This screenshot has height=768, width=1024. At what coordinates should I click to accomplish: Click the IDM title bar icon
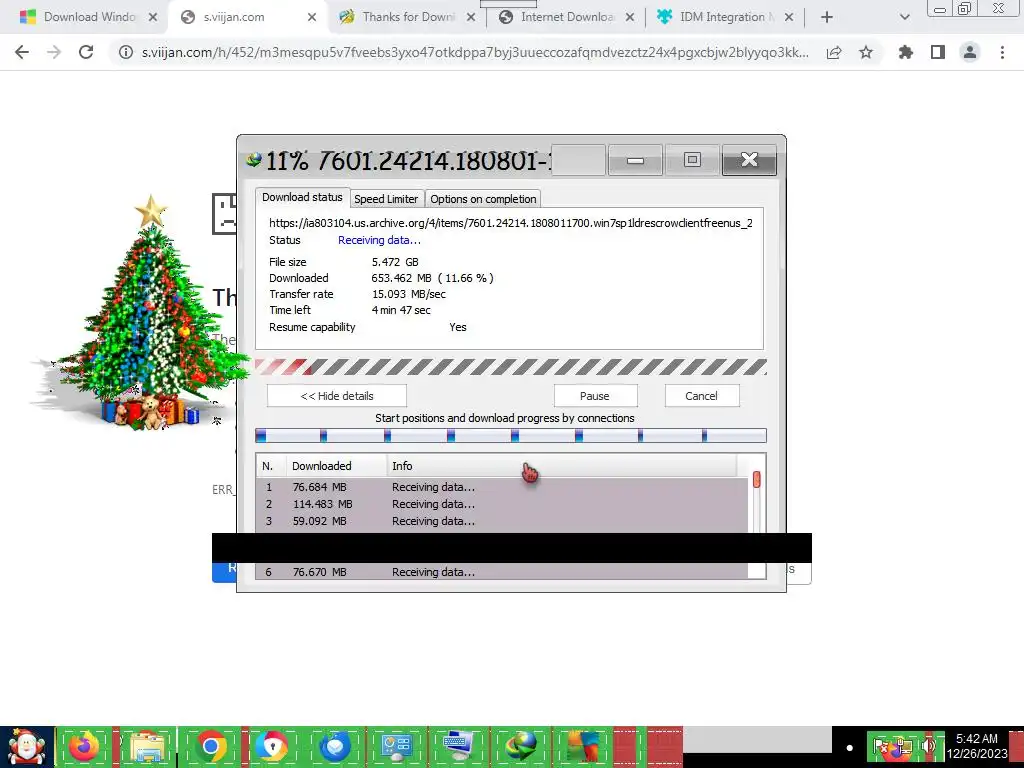(x=253, y=159)
